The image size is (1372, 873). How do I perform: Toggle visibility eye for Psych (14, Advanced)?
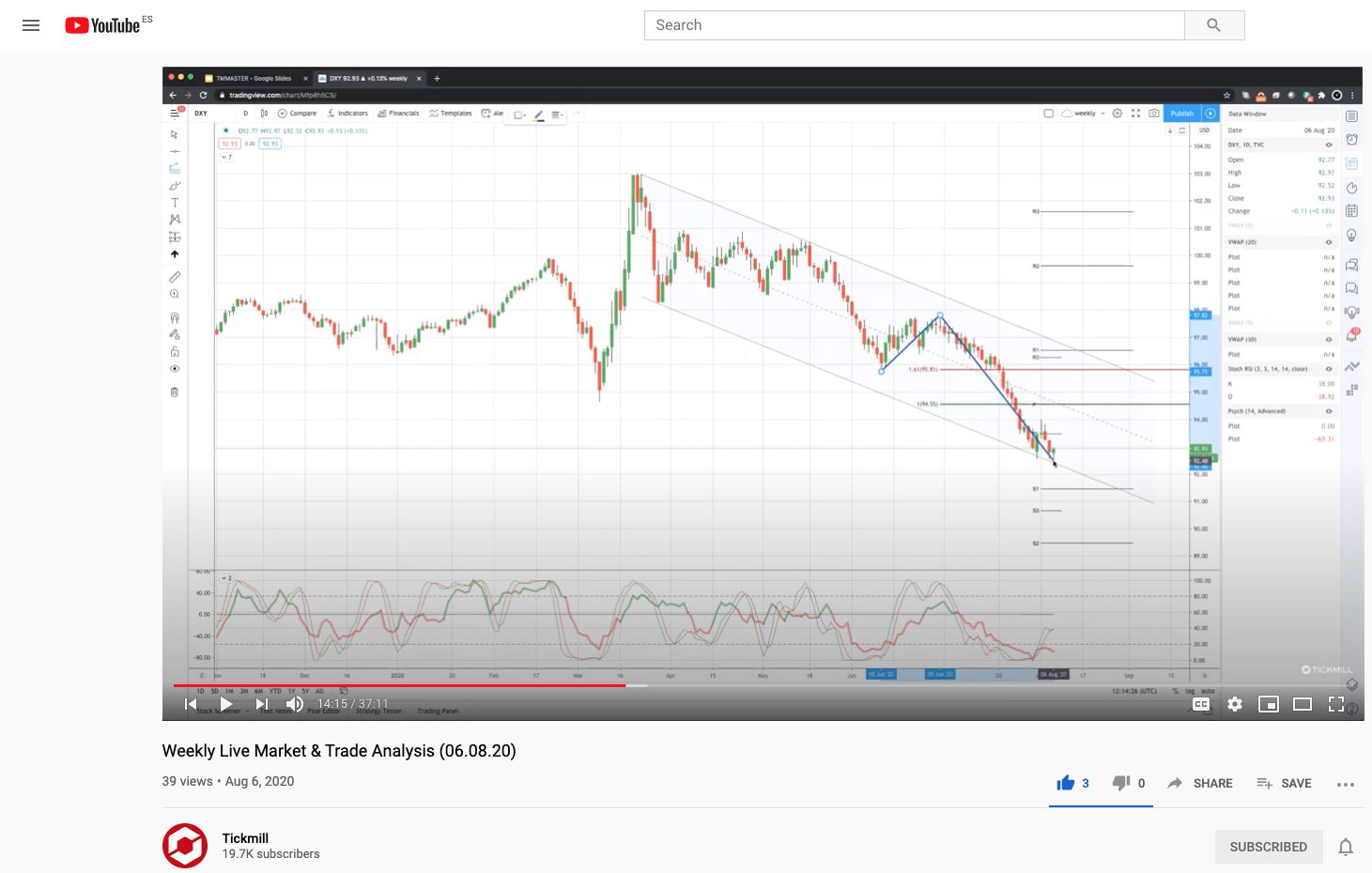point(1329,411)
